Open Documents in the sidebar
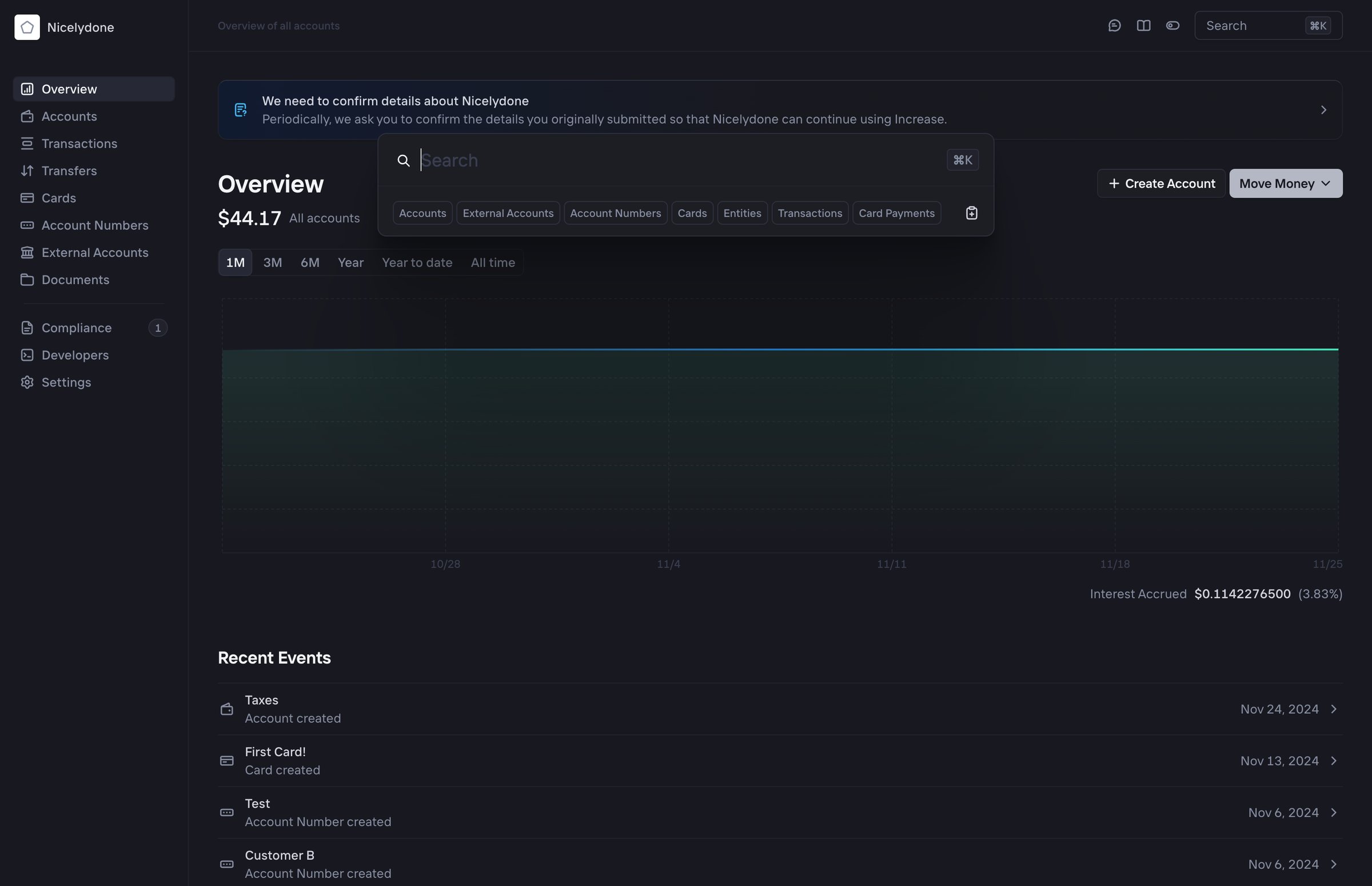 (x=94, y=280)
